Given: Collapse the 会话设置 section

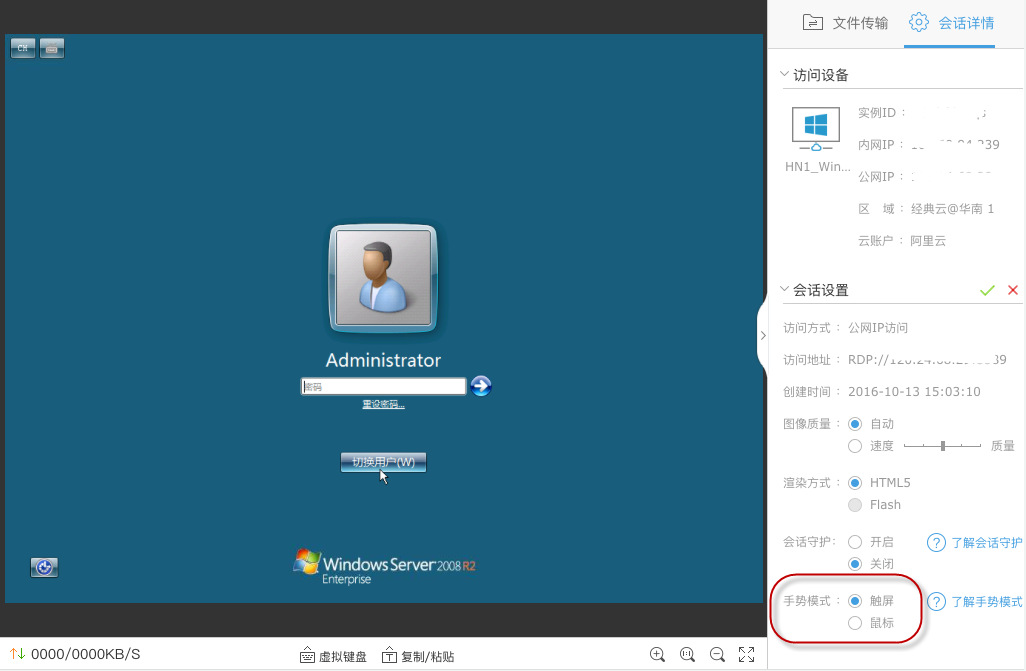Looking at the screenshot, I should tap(784, 290).
